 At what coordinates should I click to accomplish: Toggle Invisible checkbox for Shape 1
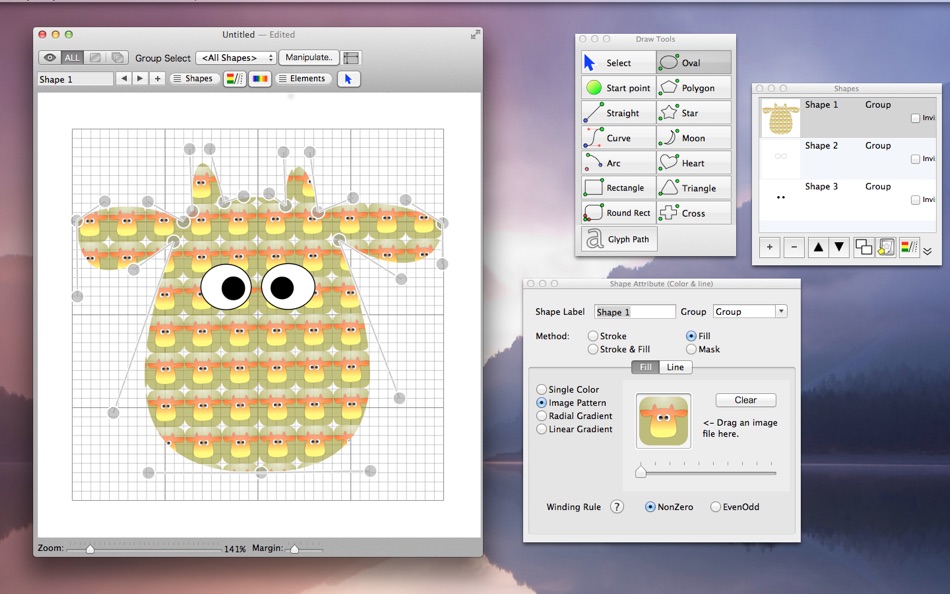point(915,118)
